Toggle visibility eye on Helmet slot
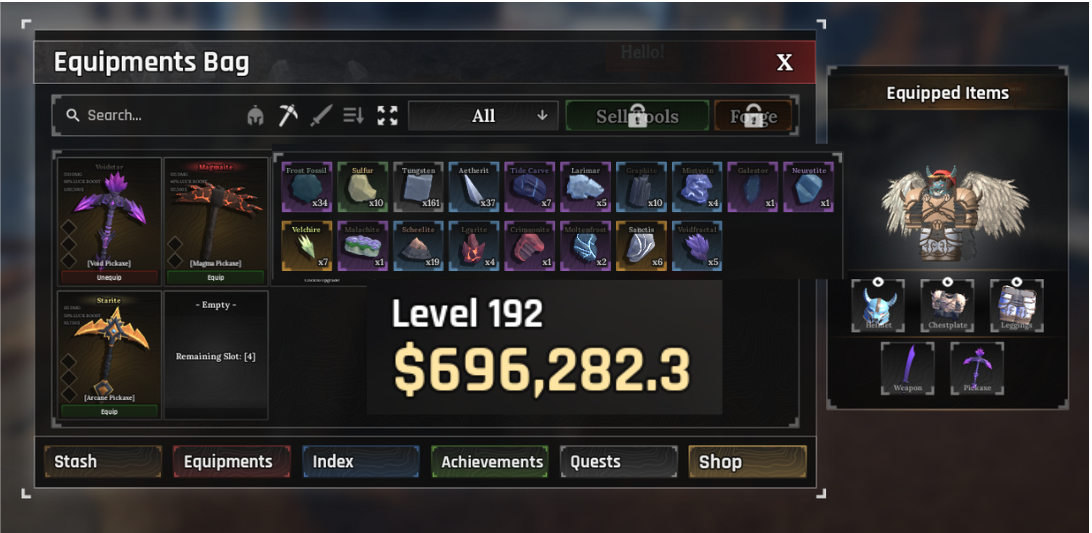 coord(878,282)
